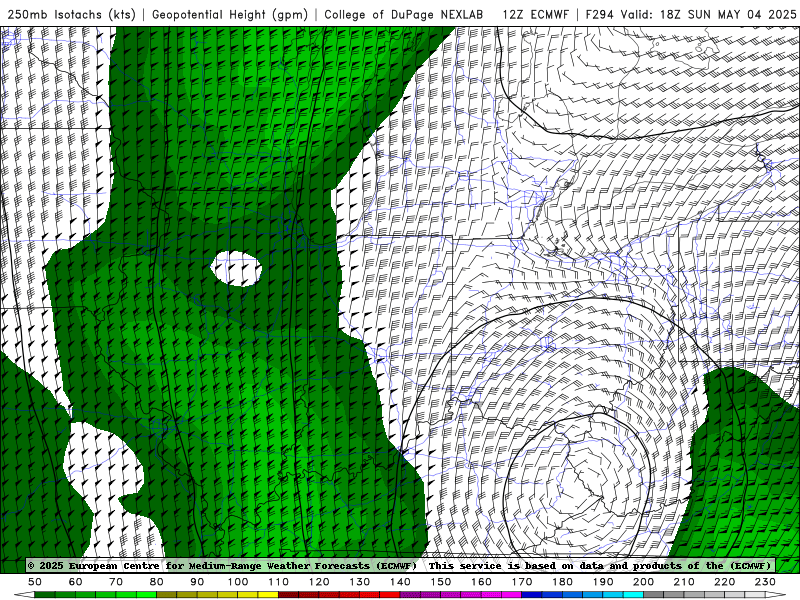800x600 pixels.
Task: Click the dark blue swatch below 170
Action: pyautogui.click(x=532, y=595)
